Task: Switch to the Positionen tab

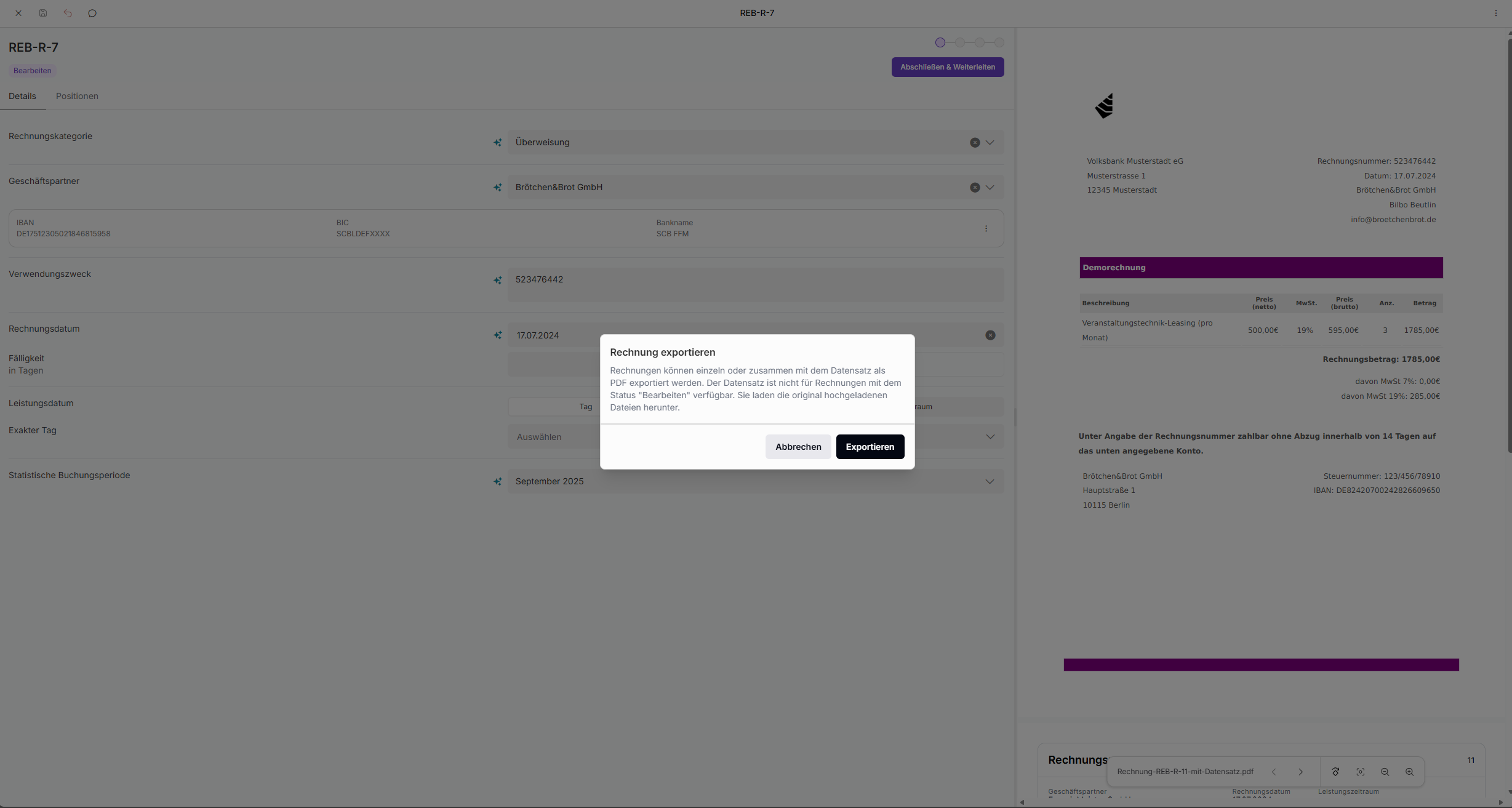Action: (77, 96)
